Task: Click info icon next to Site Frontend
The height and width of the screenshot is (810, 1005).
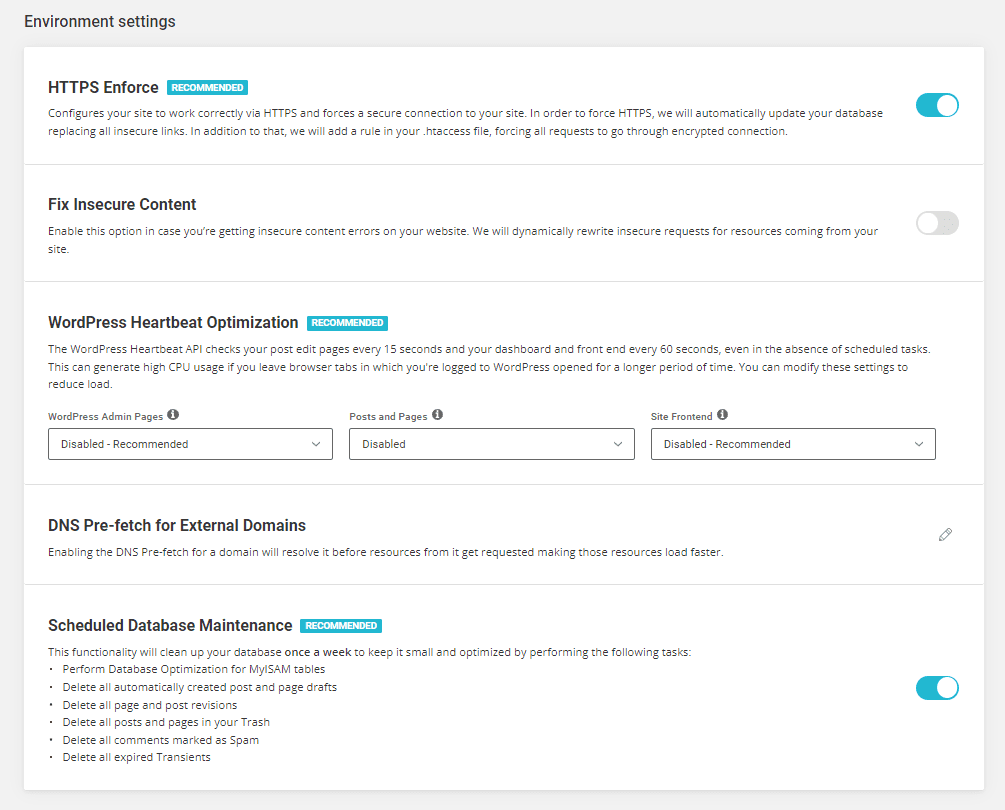Action: coord(722,415)
